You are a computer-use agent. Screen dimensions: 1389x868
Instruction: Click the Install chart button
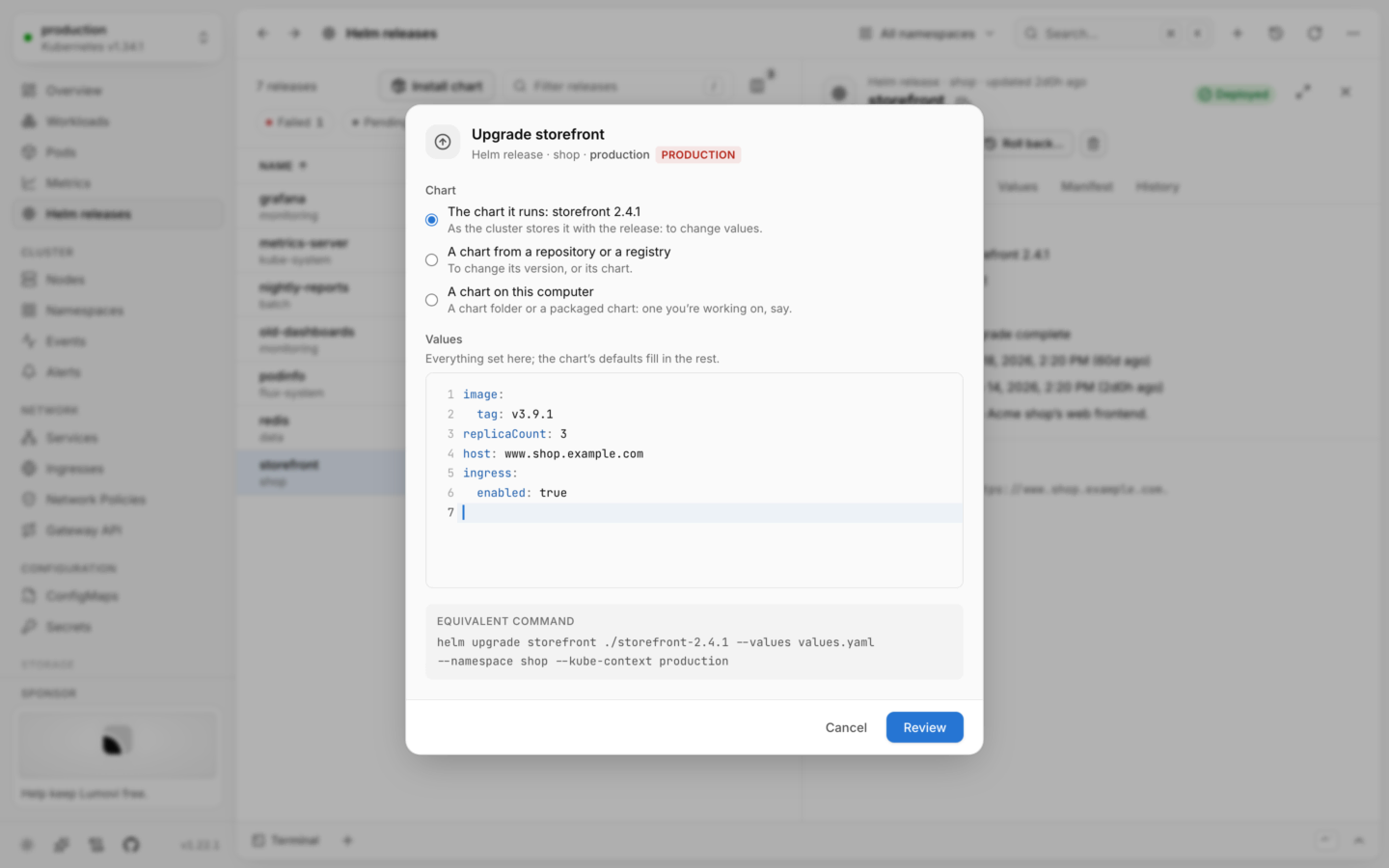point(437,86)
